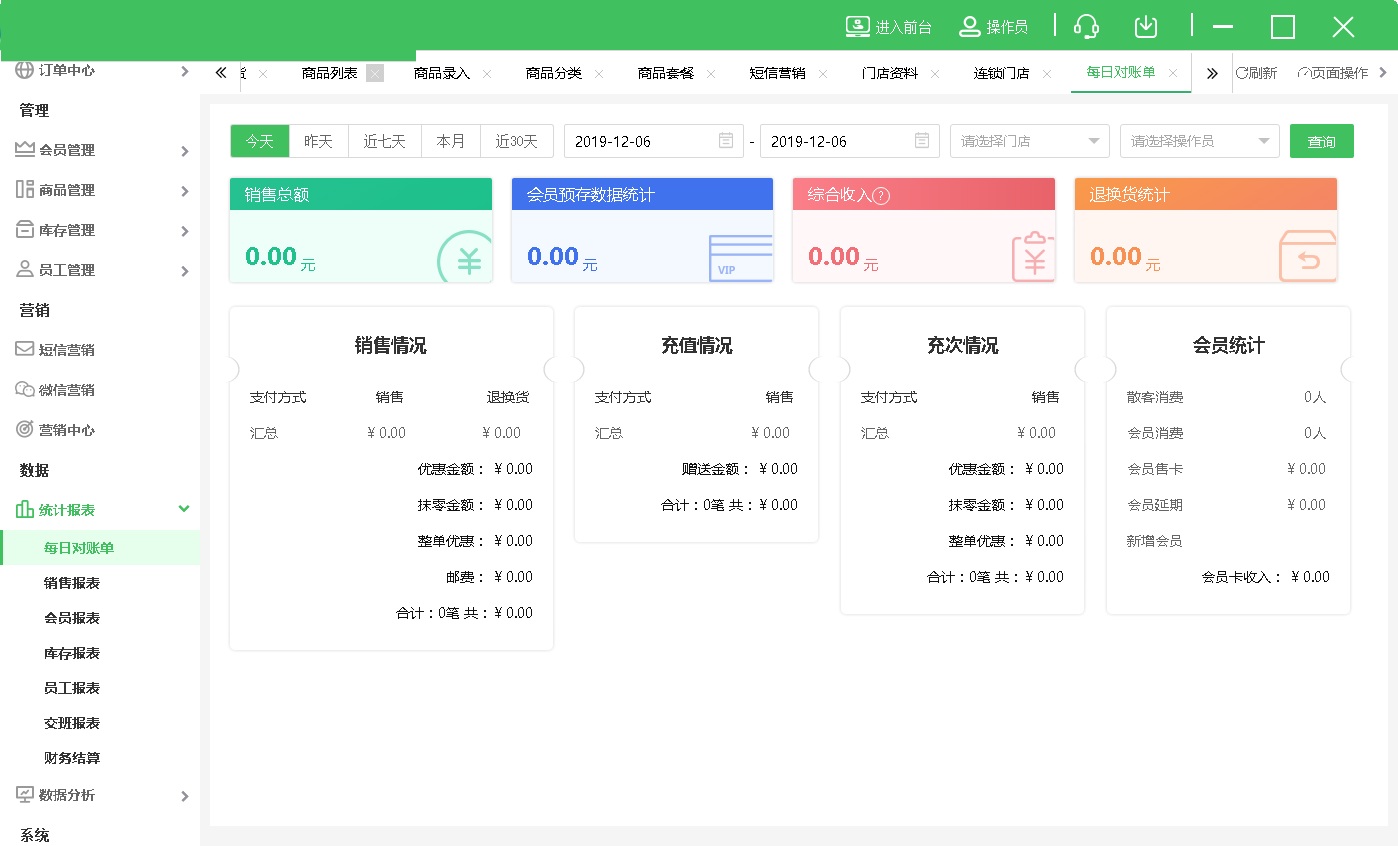Viewport: 1398px width, 846px height.
Task: Close the 连锁门店 tab
Action: [x=1047, y=73]
